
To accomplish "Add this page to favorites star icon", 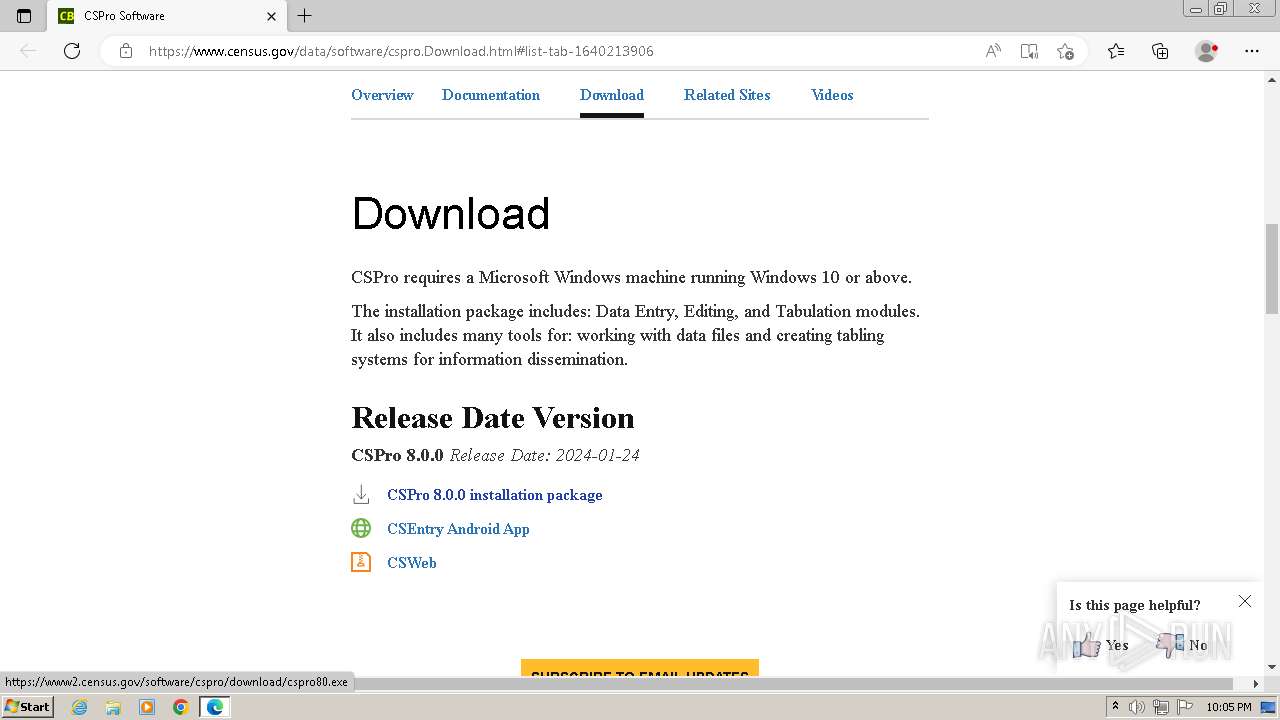I will (x=1065, y=51).
